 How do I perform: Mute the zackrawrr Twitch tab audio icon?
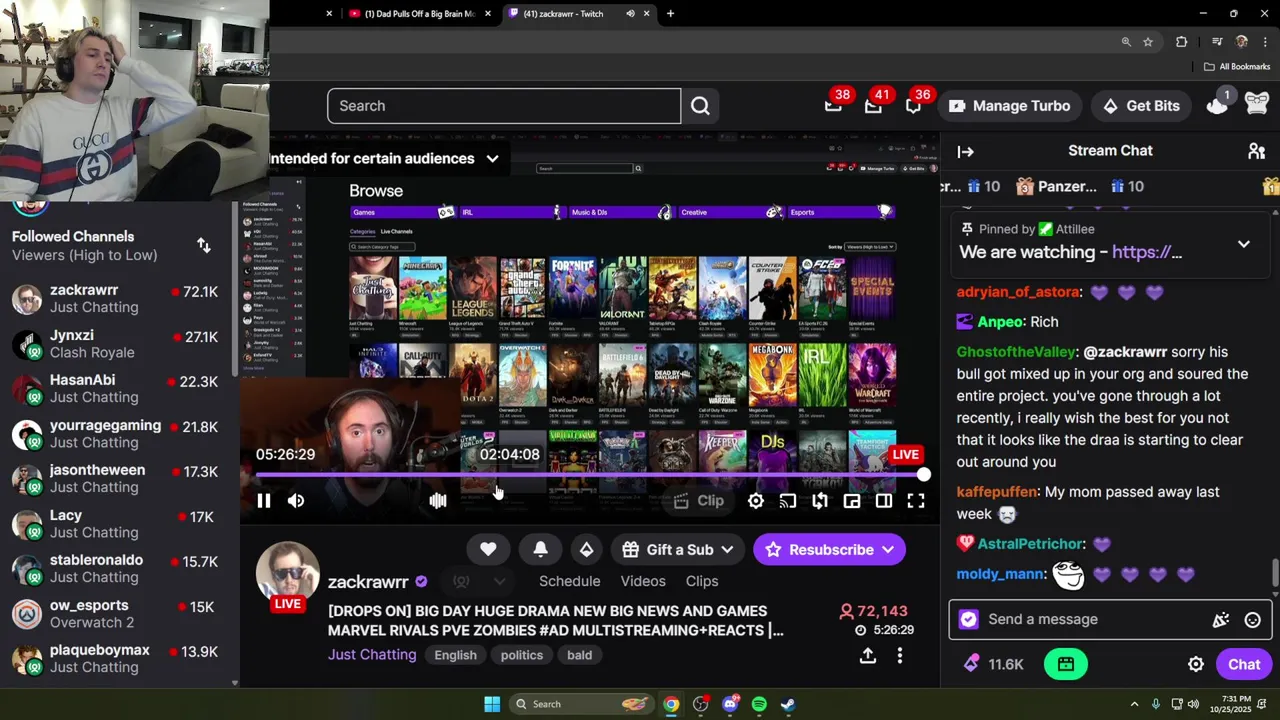point(630,14)
